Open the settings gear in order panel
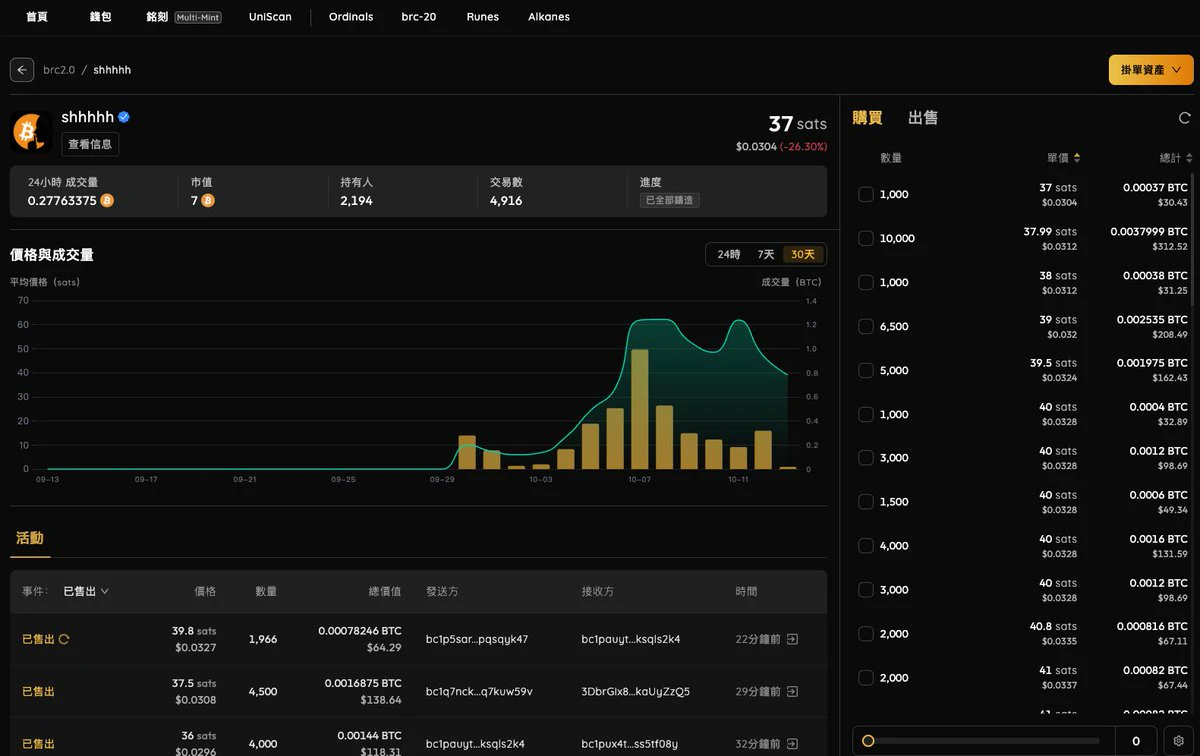This screenshot has height=756, width=1200. [1179, 741]
